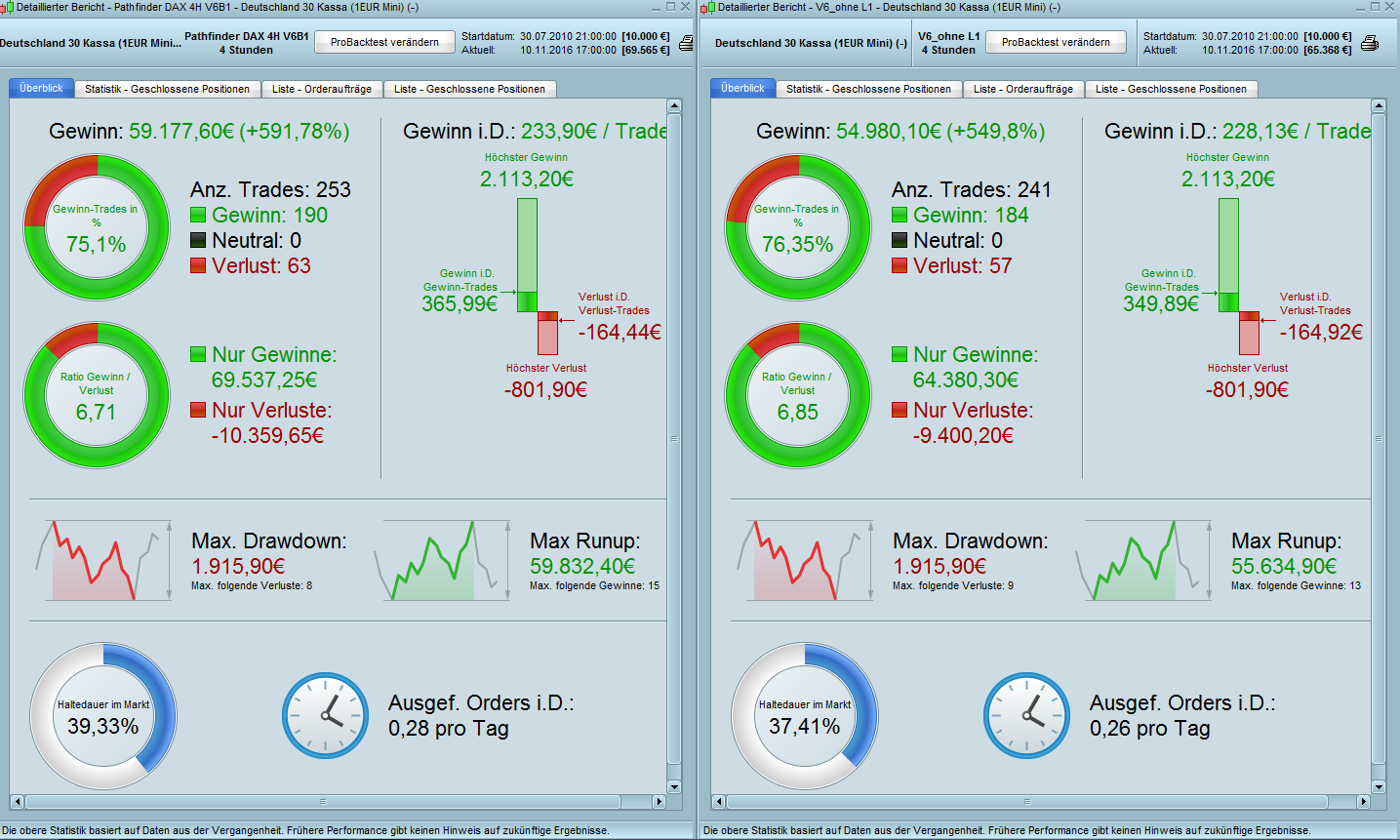The height and width of the screenshot is (840, 1400).
Task: Click the clock icon in left report
Action: [326, 715]
